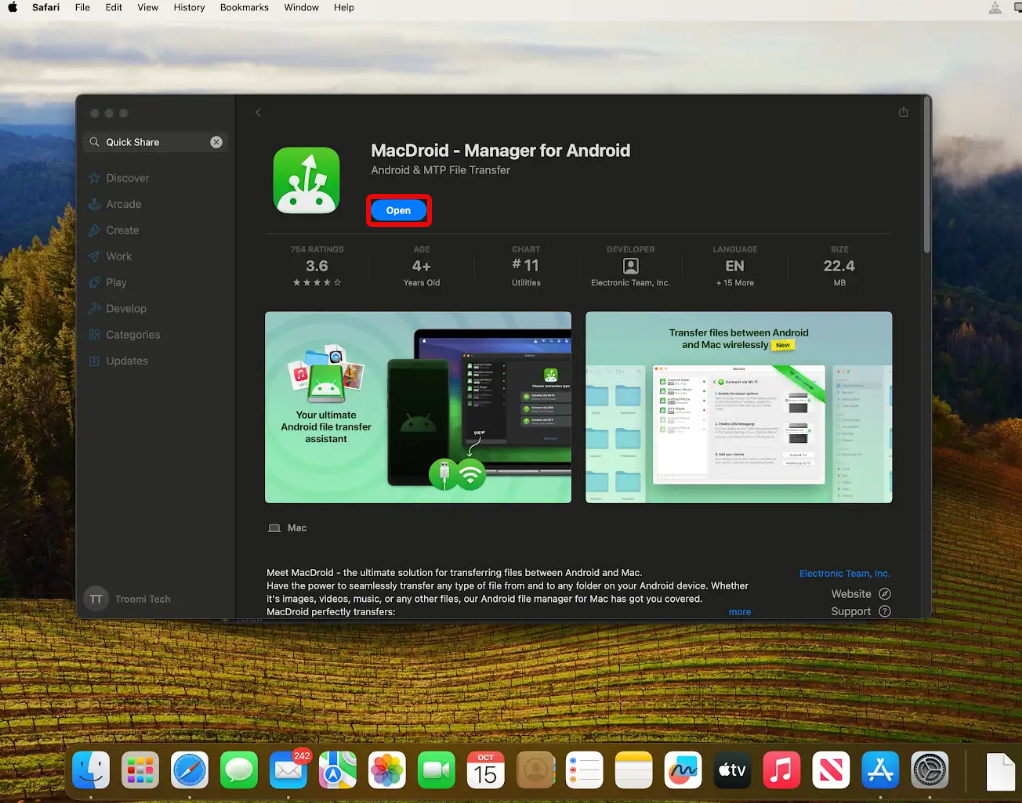
Task: Open the Help menu
Action: pyautogui.click(x=344, y=8)
